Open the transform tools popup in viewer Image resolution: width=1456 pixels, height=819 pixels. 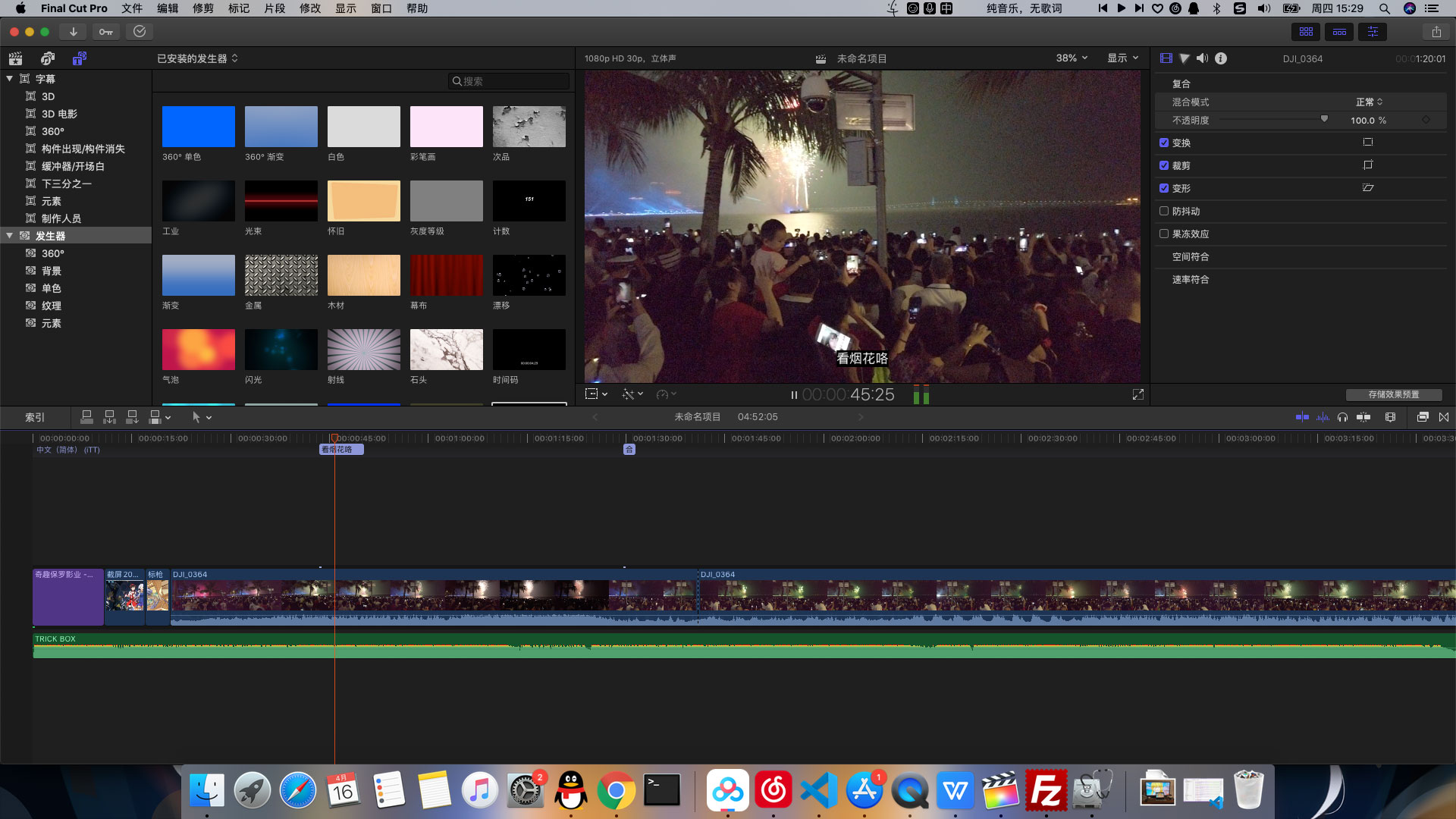632,394
